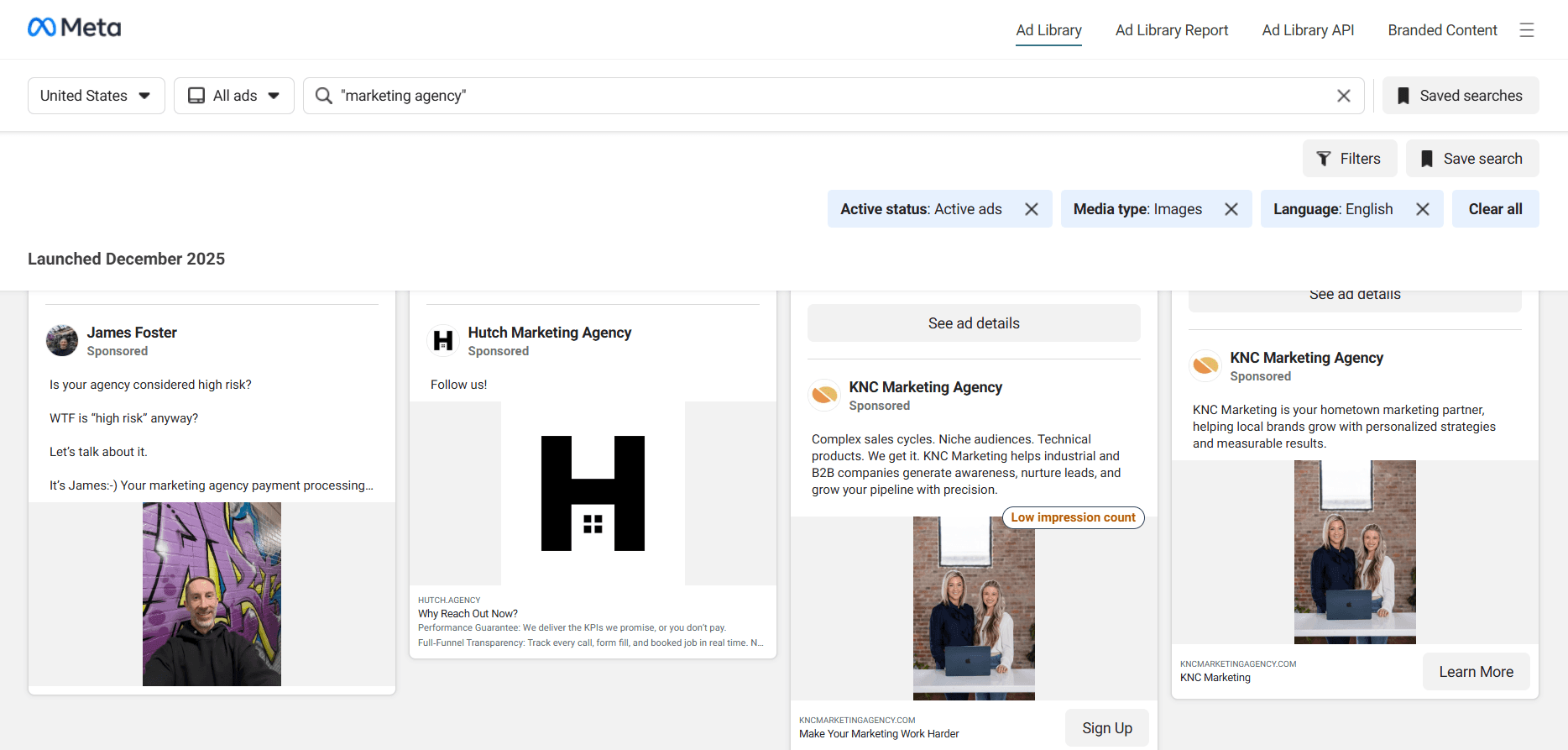1568x750 pixels.
Task: Switch to Ad Library tab
Action: 1048,30
